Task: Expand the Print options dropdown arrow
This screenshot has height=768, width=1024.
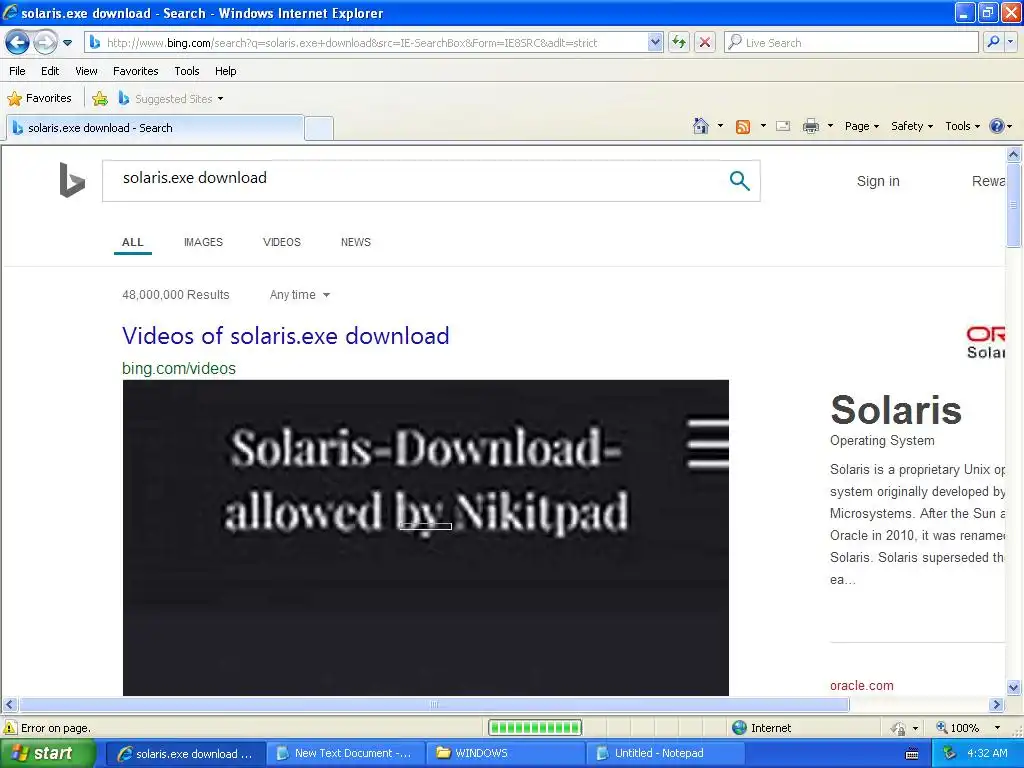Action: [x=830, y=126]
